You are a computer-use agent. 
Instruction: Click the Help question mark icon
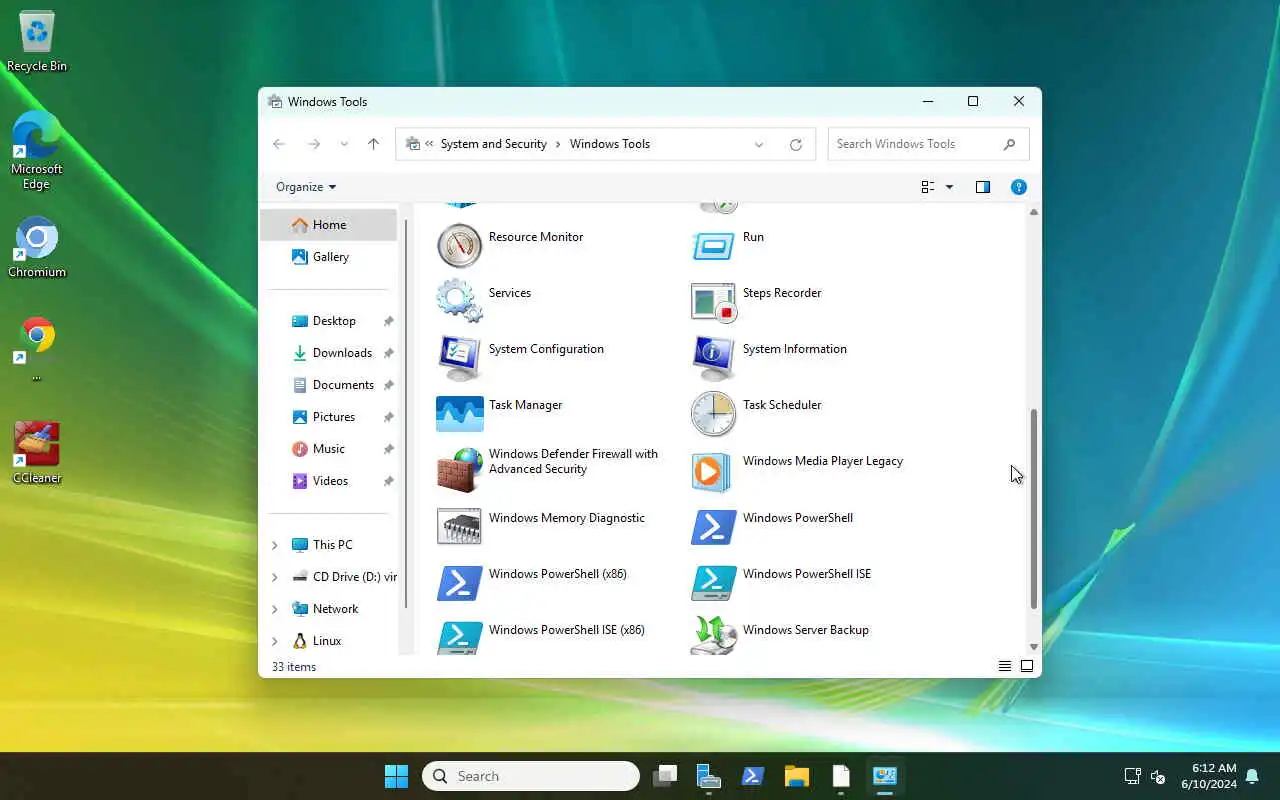(x=1018, y=187)
